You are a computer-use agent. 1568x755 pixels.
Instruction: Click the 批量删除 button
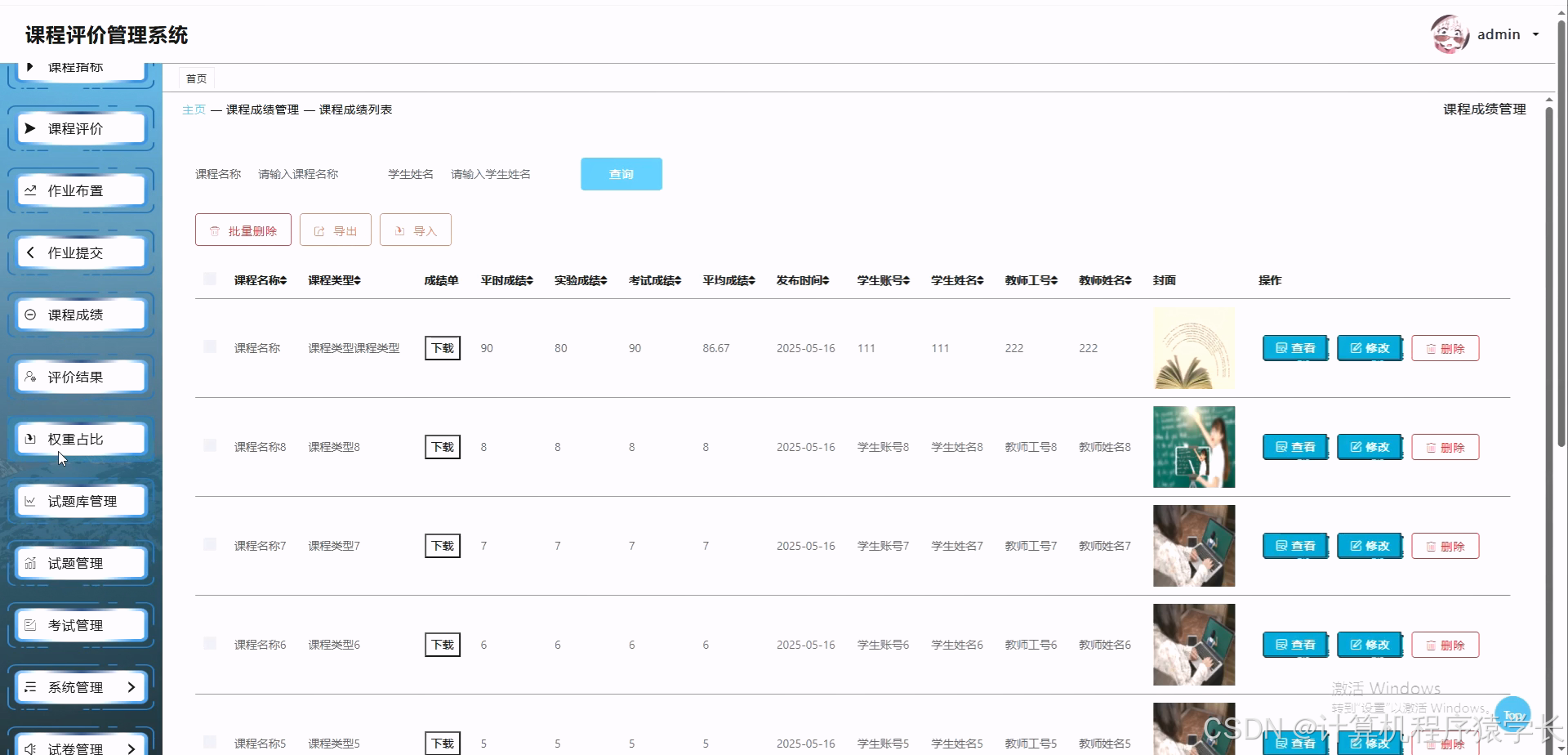(243, 230)
